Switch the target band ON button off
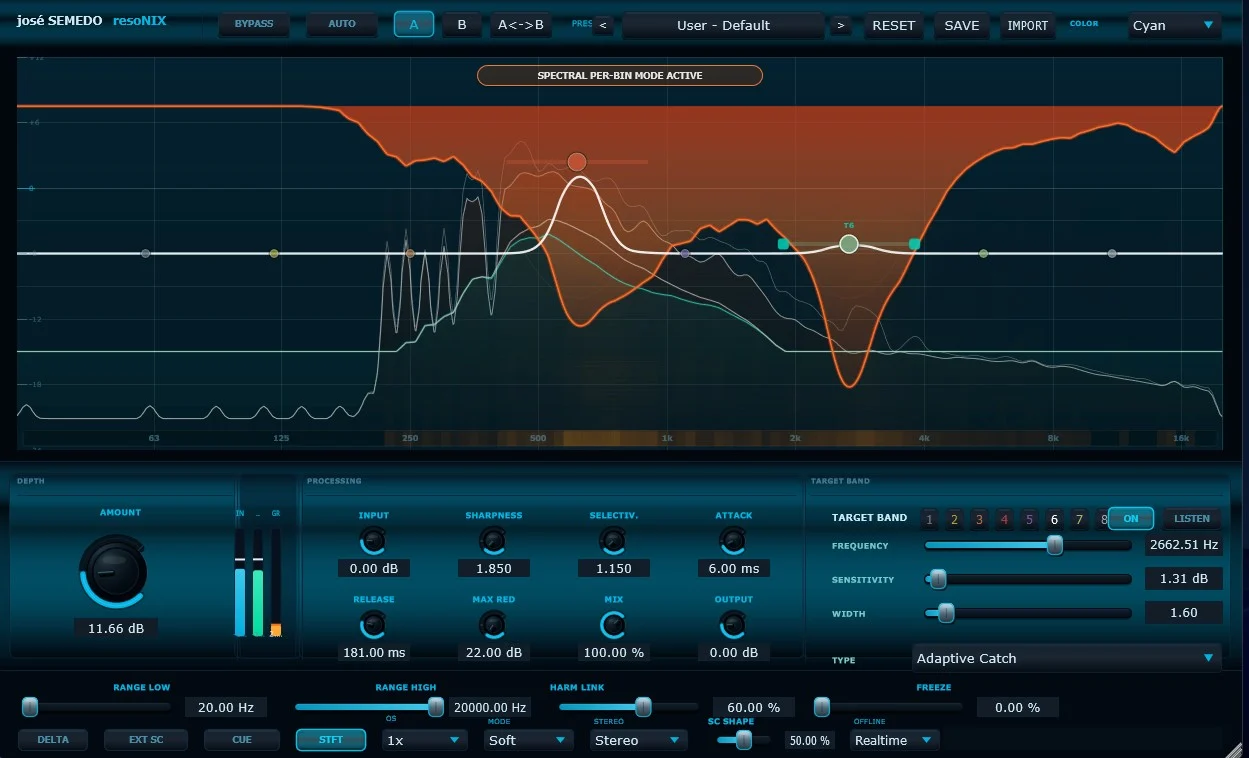 [x=1131, y=518]
